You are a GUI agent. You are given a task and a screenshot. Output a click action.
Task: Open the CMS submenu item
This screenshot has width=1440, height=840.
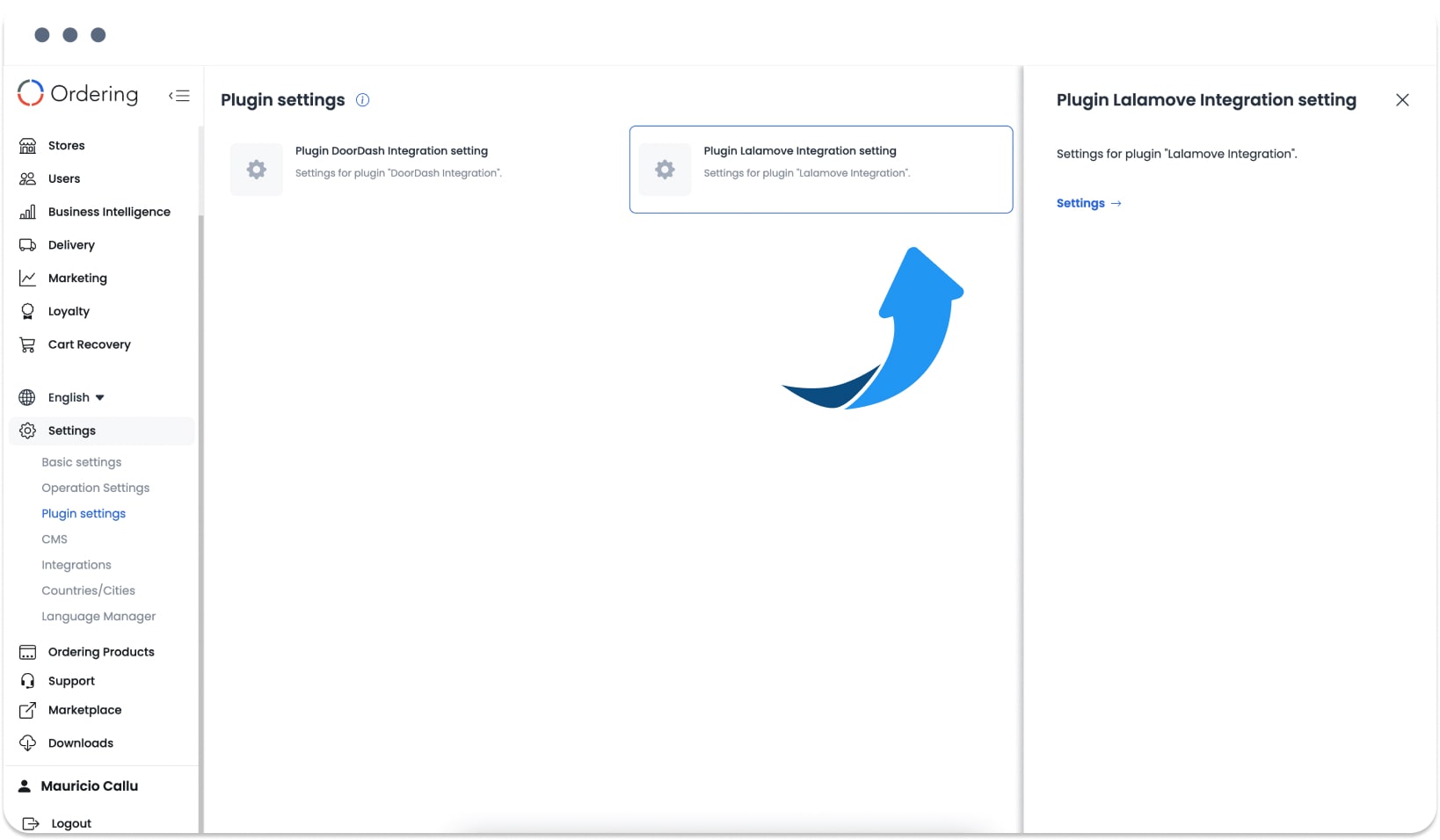point(55,539)
